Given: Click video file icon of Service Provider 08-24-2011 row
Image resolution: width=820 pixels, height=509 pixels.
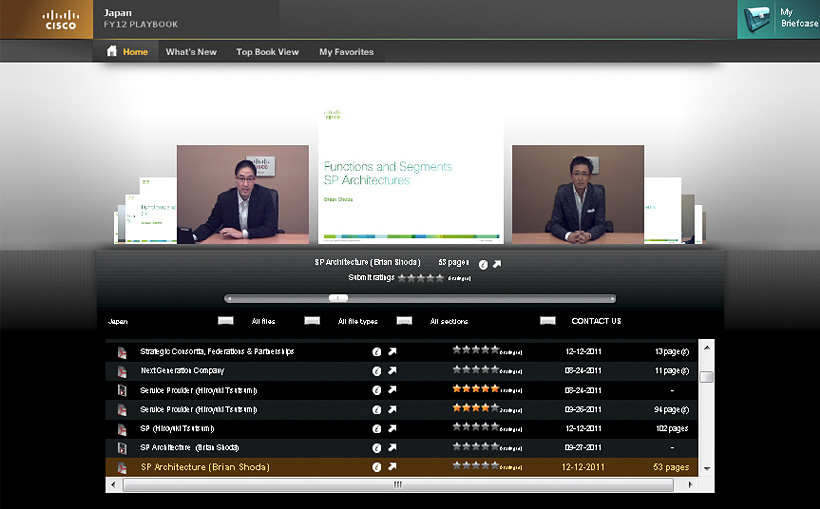Looking at the screenshot, I should [122, 390].
